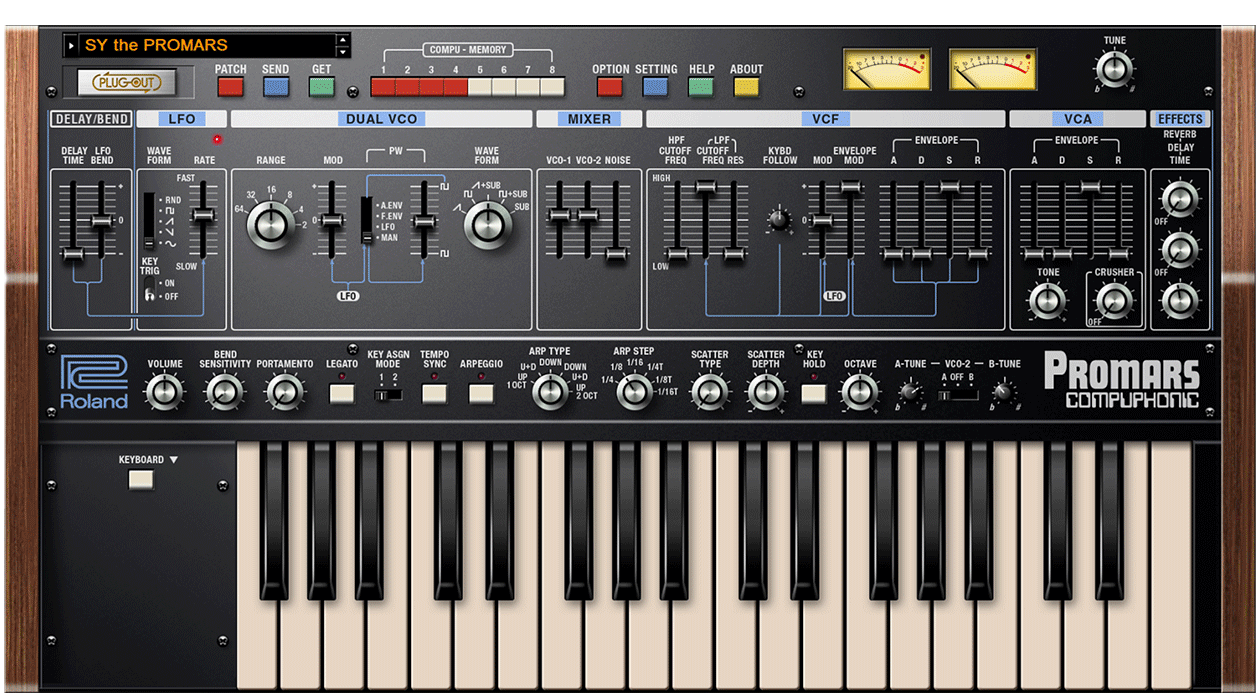Select Compu-Memory slot 5
This screenshot has width=1260, height=700.
point(480,87)
